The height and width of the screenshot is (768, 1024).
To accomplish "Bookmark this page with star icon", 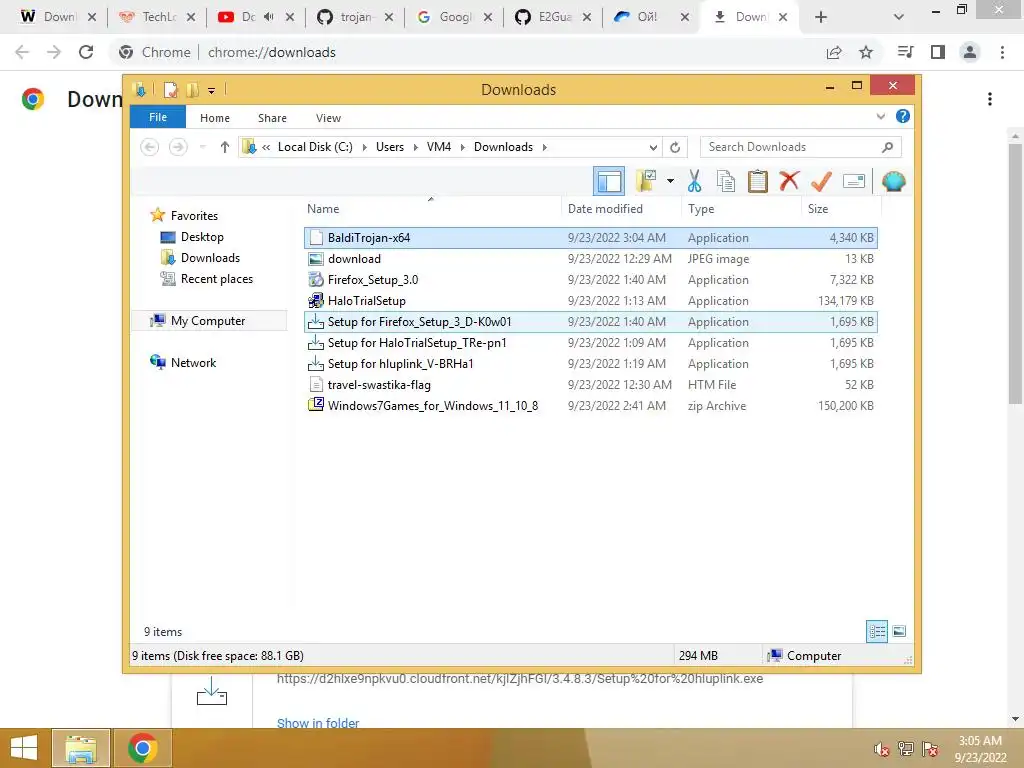I will [x=866, y=52].
